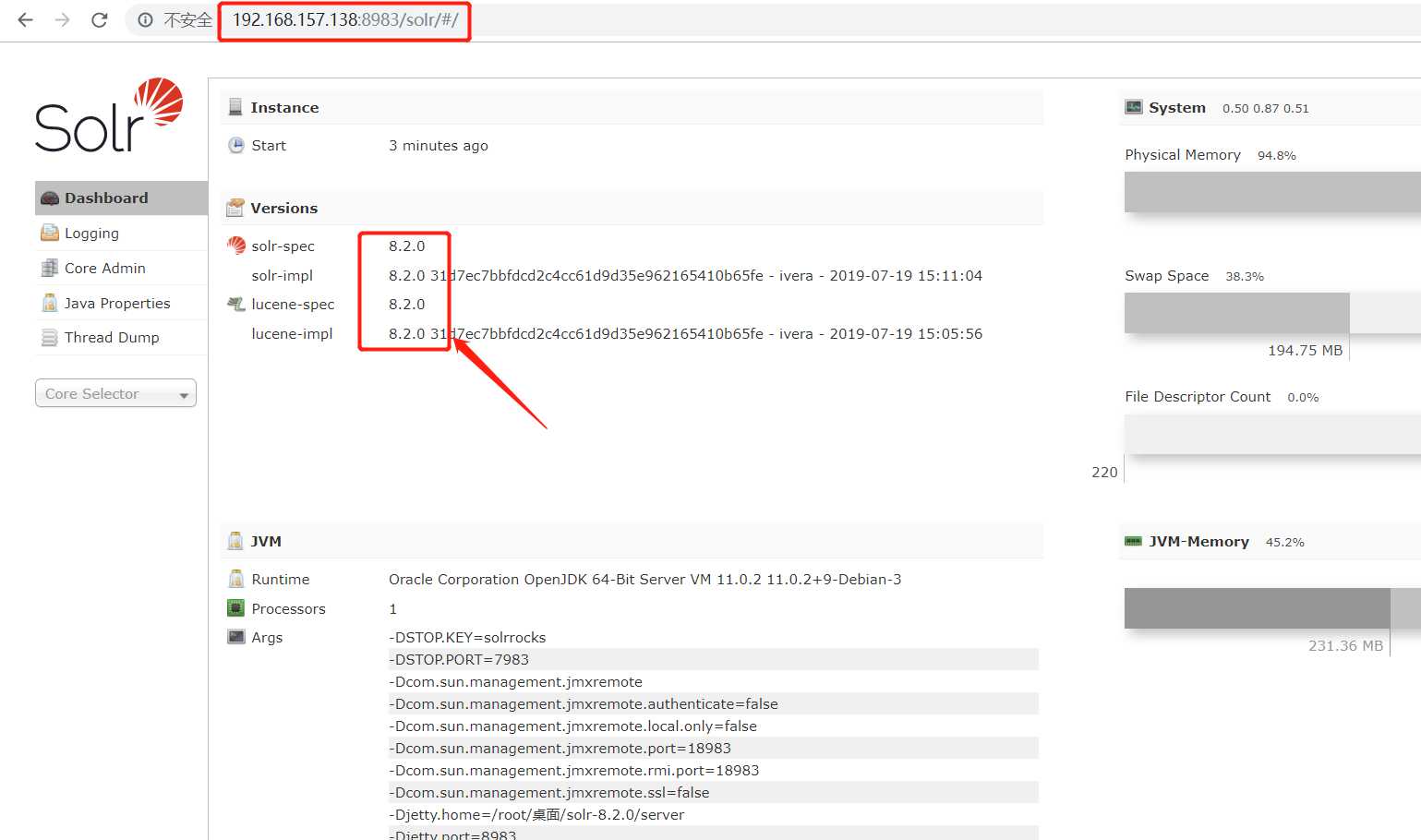1421x840 pixels.
Task: Open the Dashboard menu item
Action: pyautogui.click(x=121, y=198)
